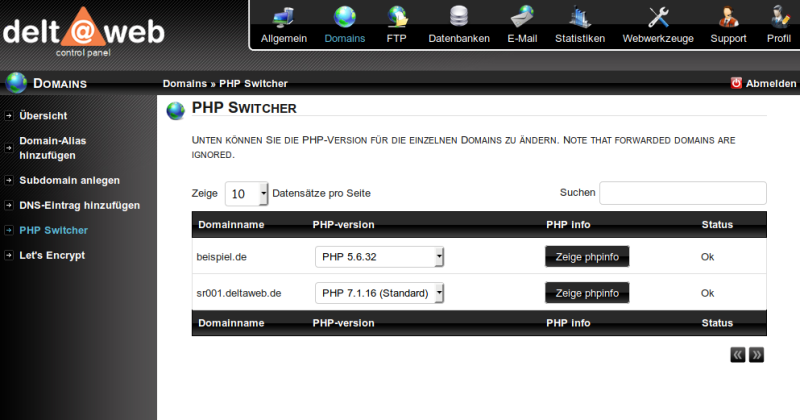The height and width of the screenshot is (420, 800).
Task: Show phpinfo for sr001.deltaweb.de
Action: click(587, 293)
